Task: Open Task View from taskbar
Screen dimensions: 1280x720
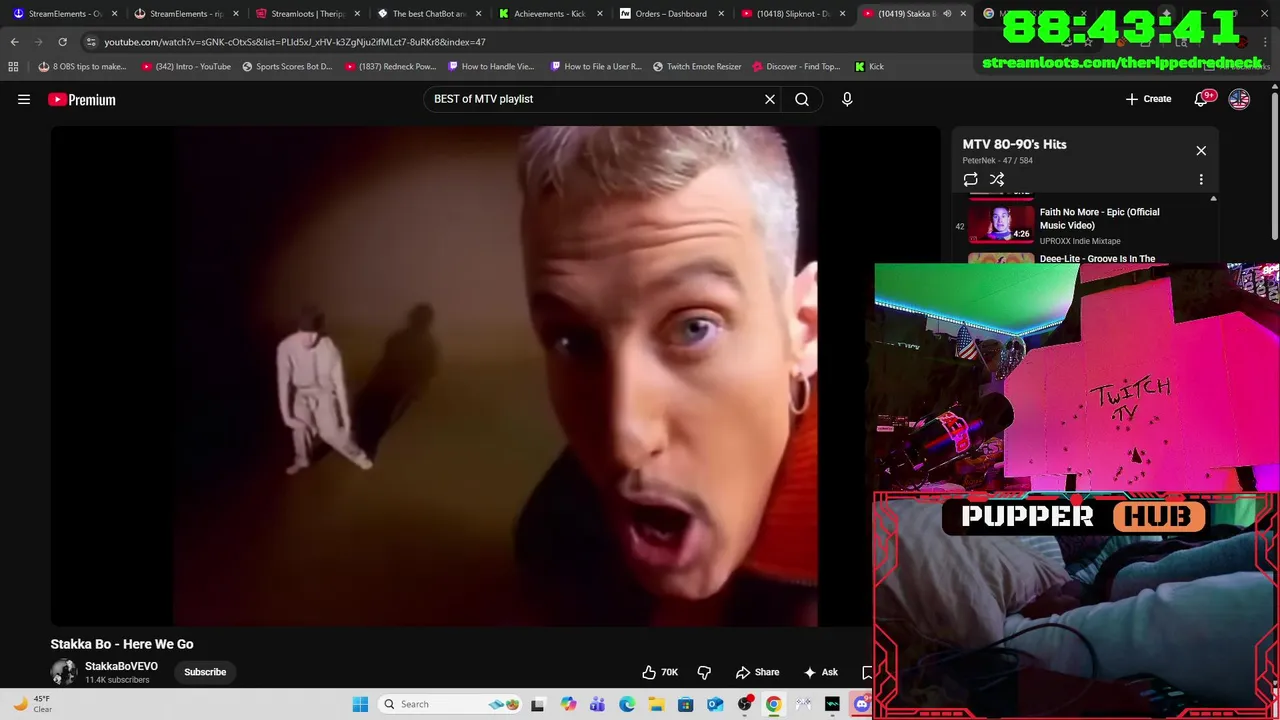Action: (x=537, y=704)
